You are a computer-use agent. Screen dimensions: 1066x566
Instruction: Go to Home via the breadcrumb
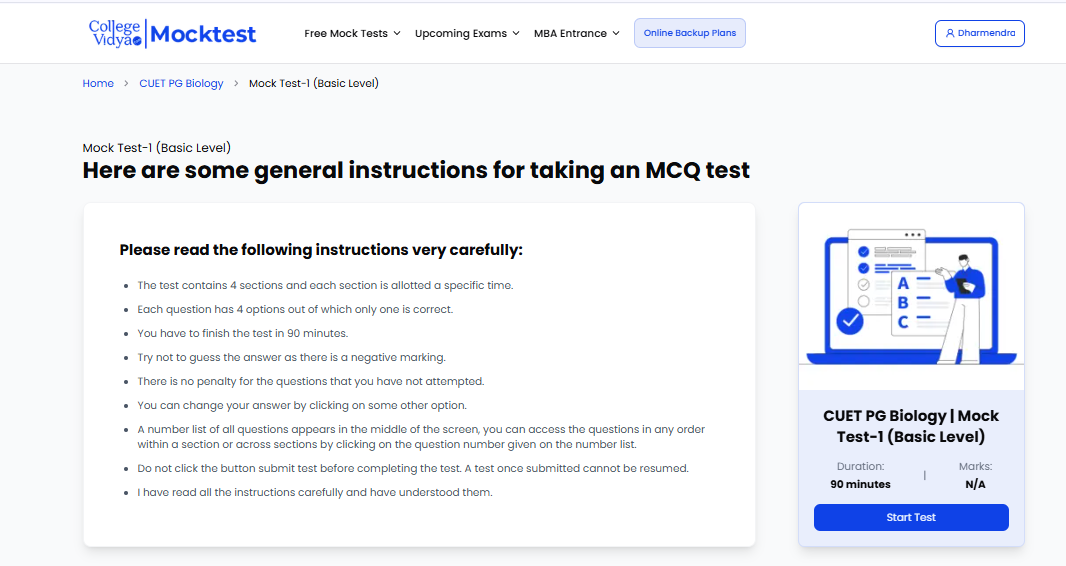98,84
